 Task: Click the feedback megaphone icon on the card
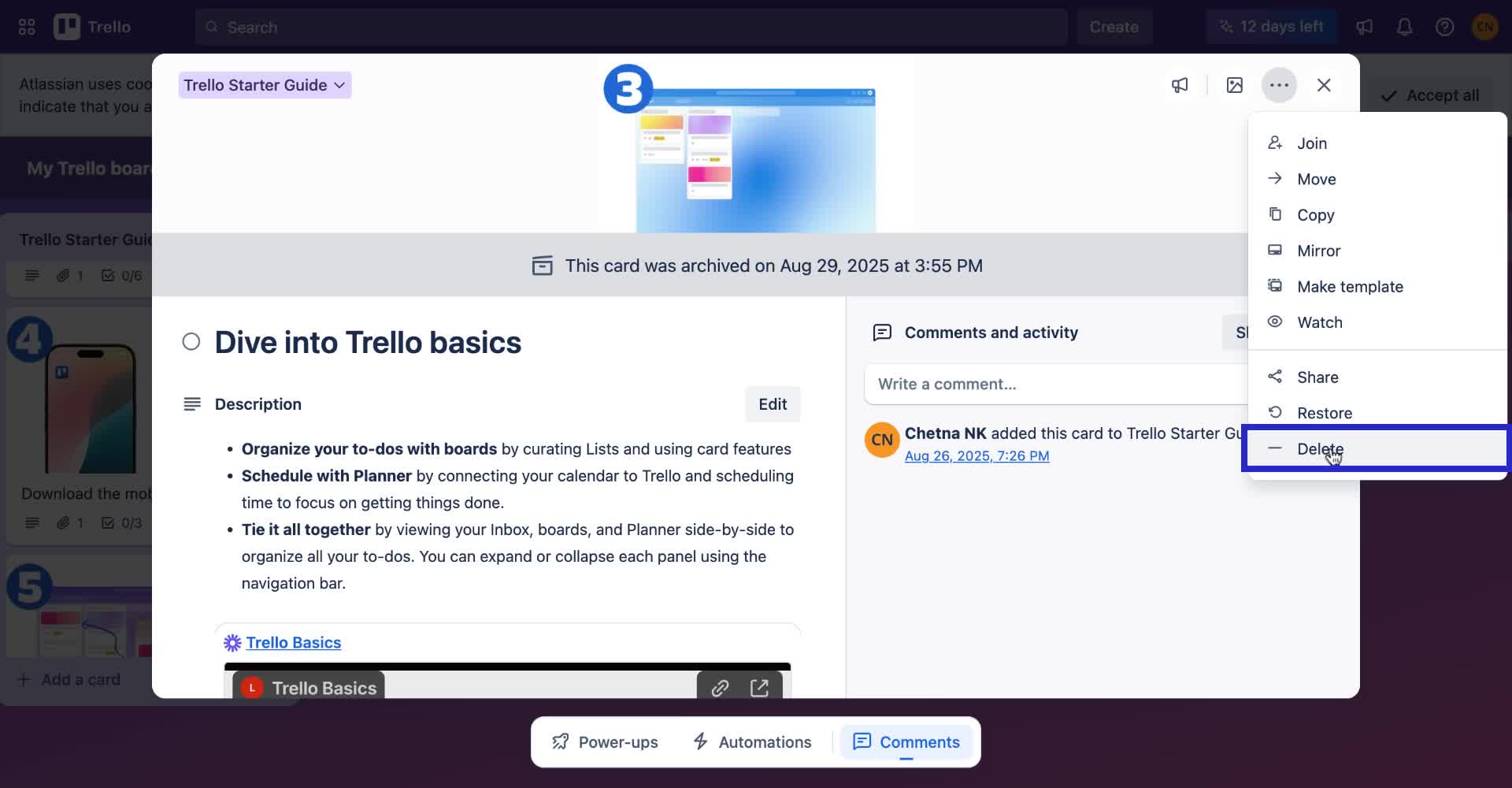(1179, 84)
